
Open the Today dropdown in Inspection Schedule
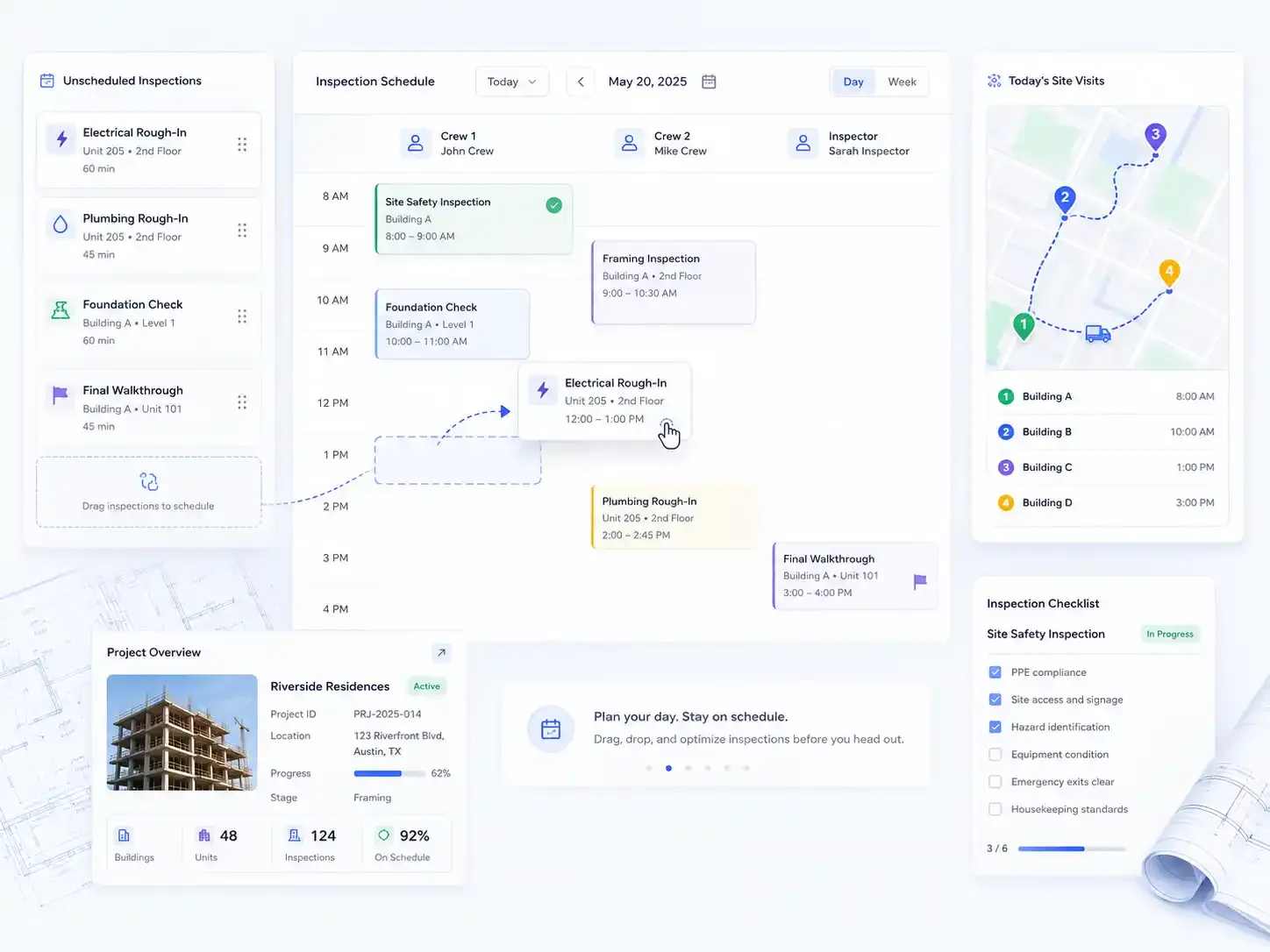coord(512,82)
